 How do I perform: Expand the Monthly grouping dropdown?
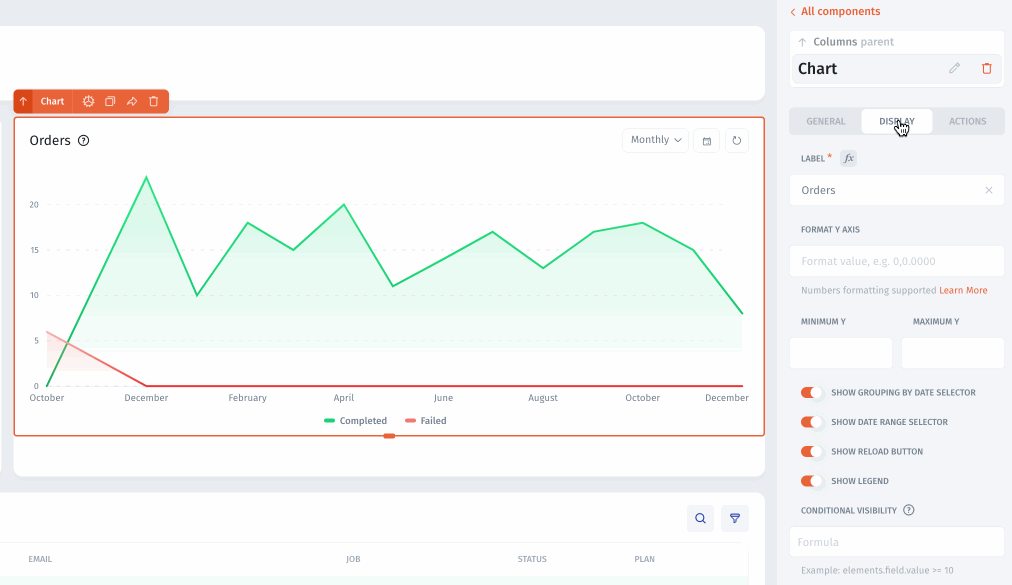655,140
